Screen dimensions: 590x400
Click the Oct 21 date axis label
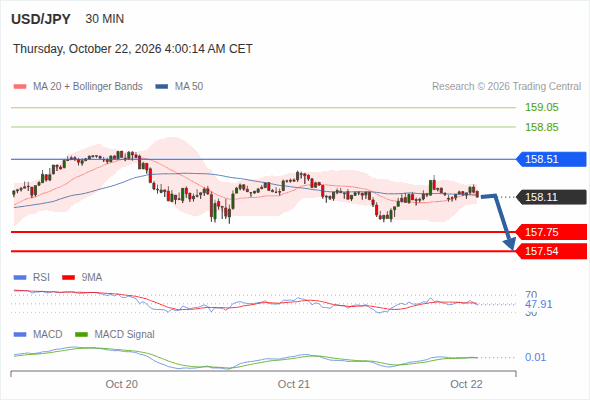pyautogui.click(x=293, y=384)
